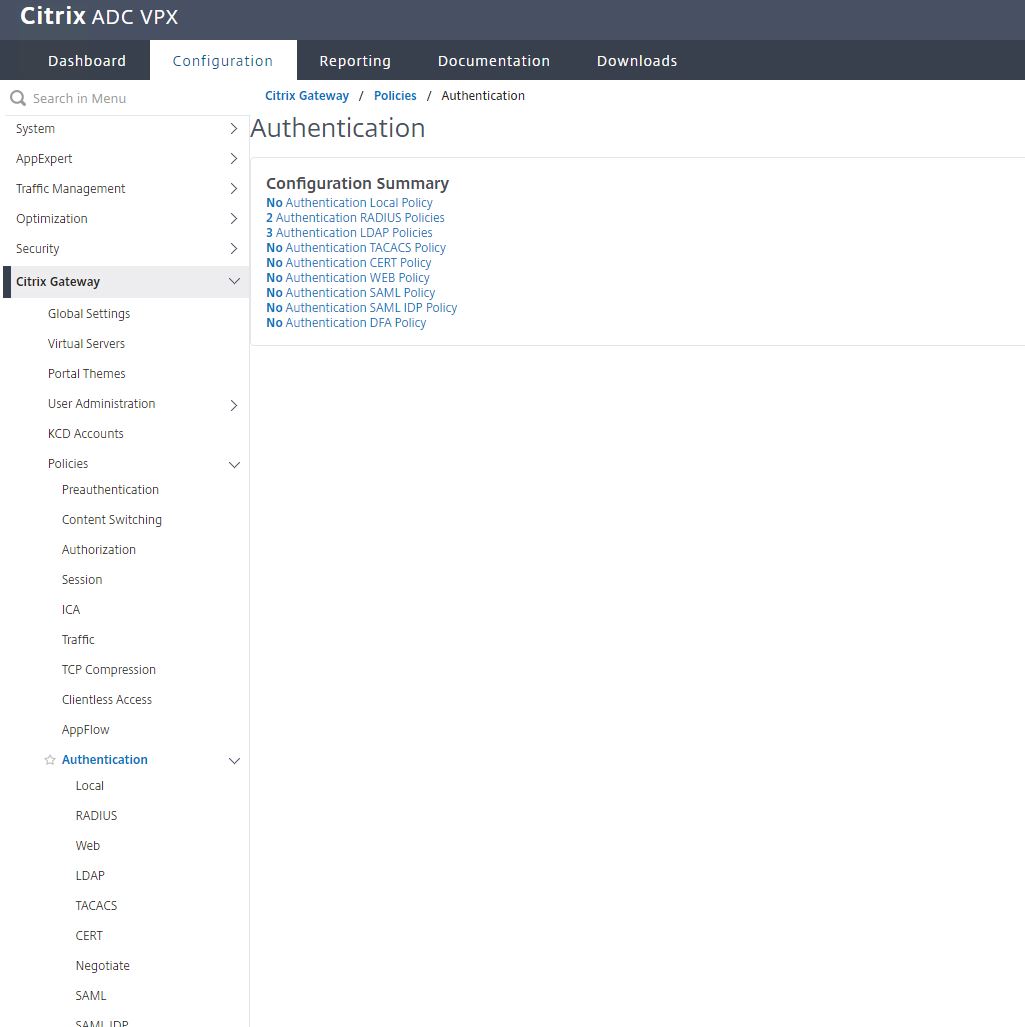Viewport: 1025px width, 1027px height.
Task: Open Clientless Access policies
Action: (107, 700)
